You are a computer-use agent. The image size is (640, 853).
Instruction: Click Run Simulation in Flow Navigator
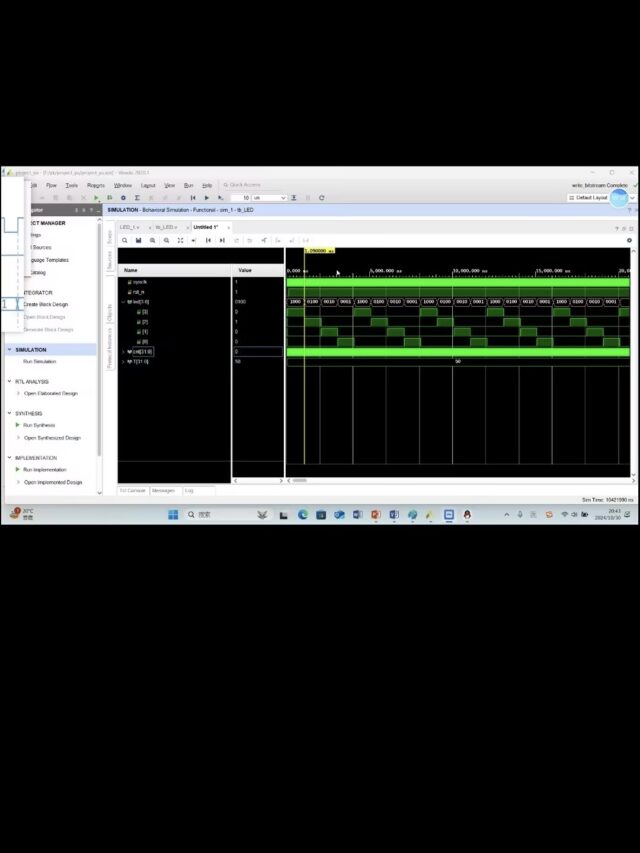40,361
